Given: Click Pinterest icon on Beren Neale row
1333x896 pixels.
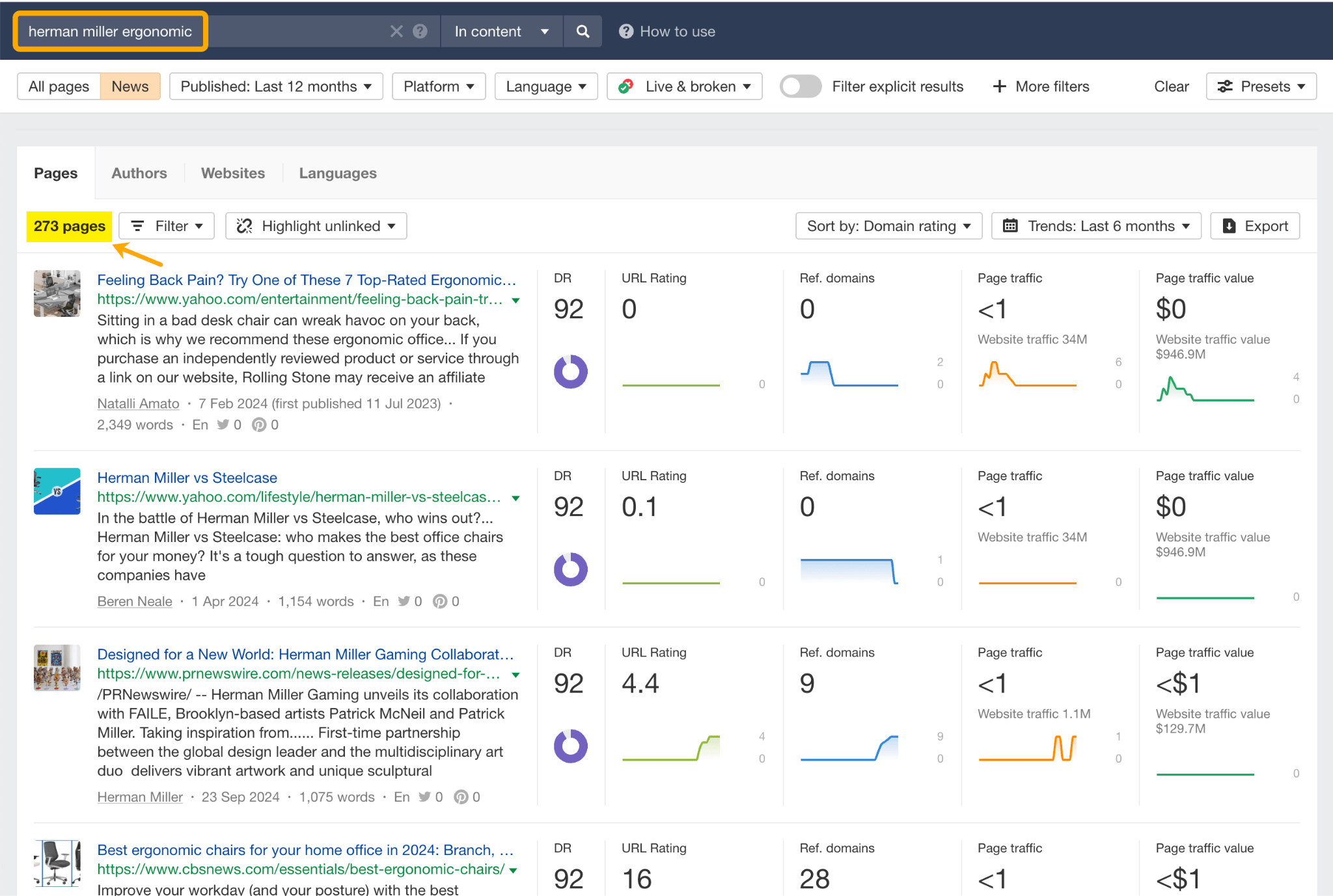Looking at the screenshot, I should tap(440, 601).
